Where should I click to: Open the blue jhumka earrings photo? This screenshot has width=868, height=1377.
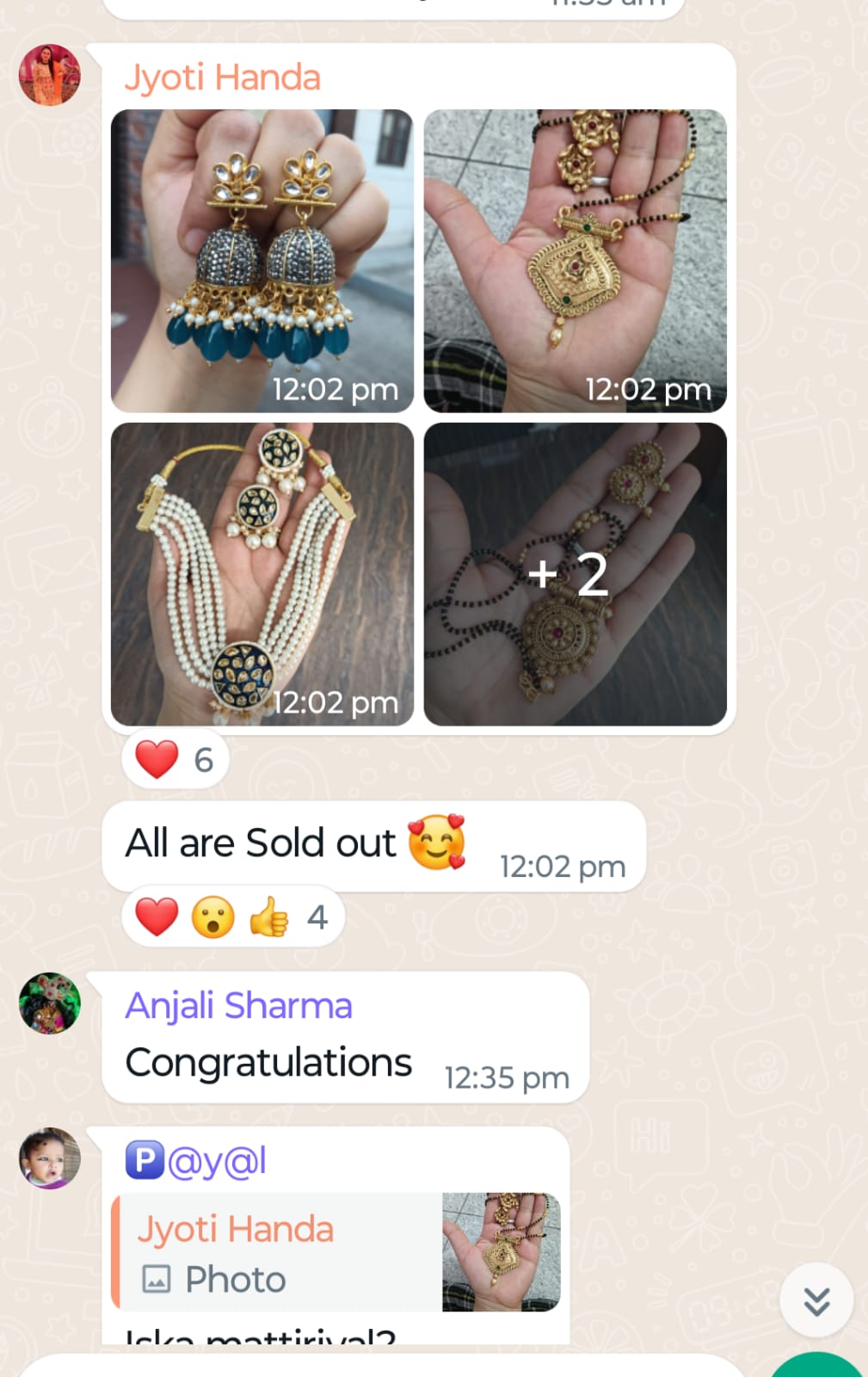262,261
